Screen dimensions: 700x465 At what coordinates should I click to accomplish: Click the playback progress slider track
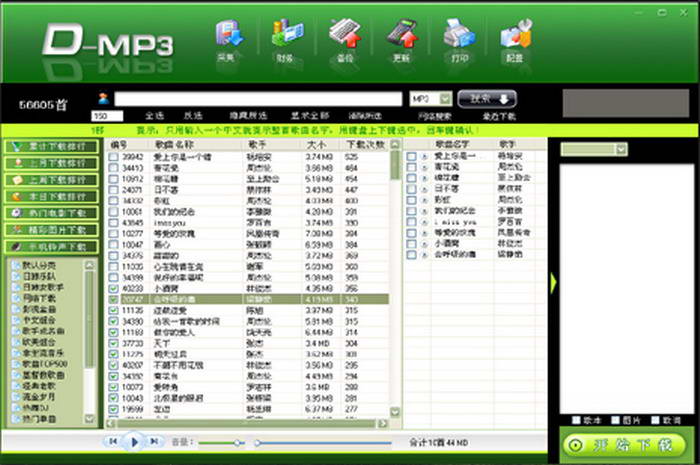click(x=325, y=443)
